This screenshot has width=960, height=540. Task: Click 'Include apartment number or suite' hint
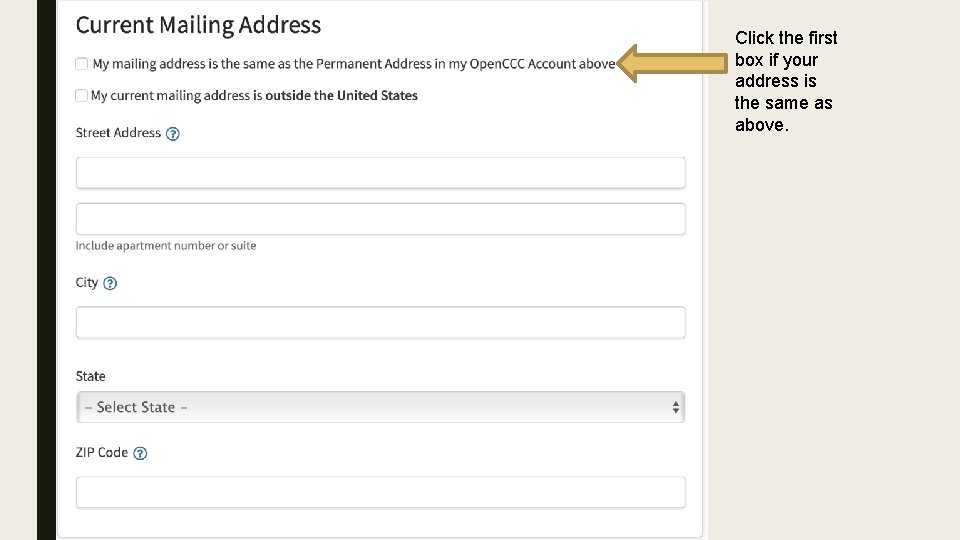click(x=166, y=246)
